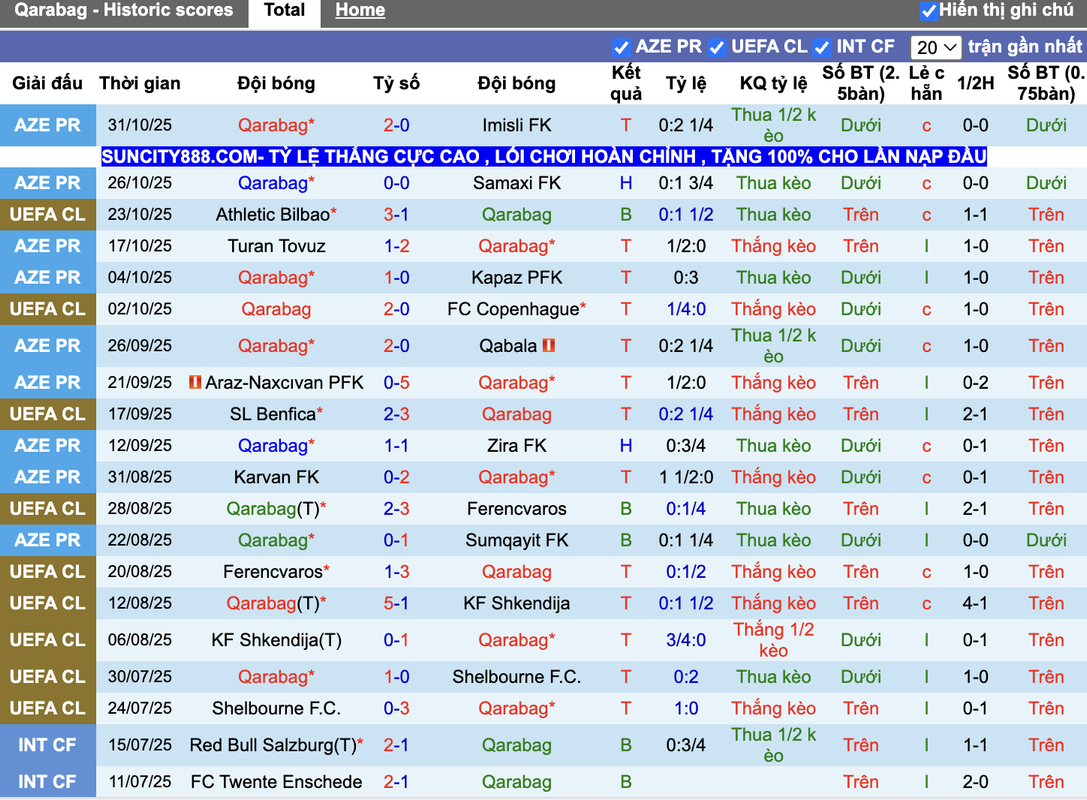
Task: Click the 2-0 half-time score on 11/07/25
Action: 975,782
